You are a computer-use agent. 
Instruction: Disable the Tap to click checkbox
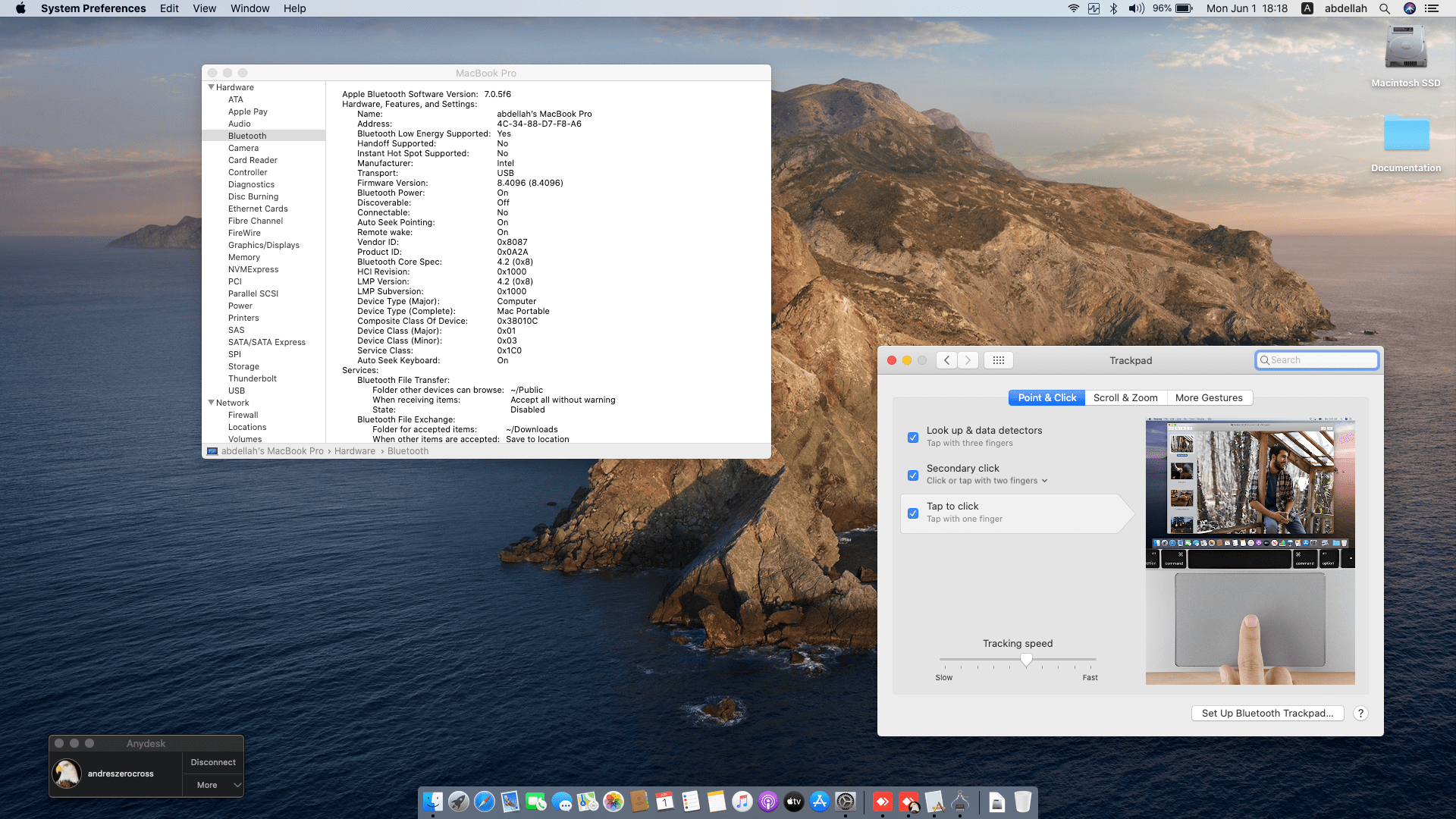tap(913, 513)
